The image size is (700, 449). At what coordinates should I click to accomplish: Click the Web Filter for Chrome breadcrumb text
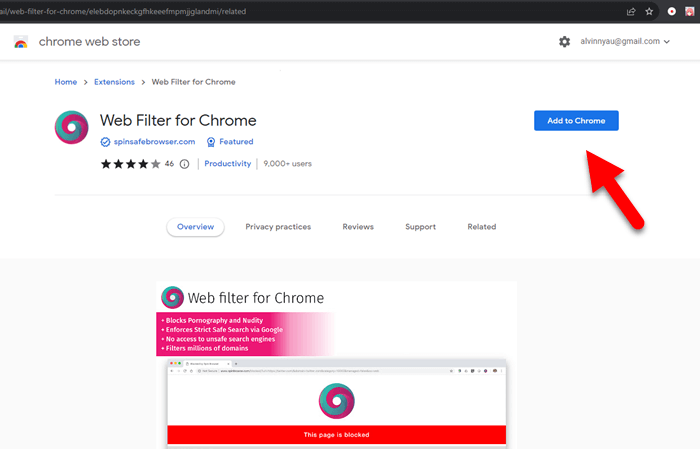193,82
